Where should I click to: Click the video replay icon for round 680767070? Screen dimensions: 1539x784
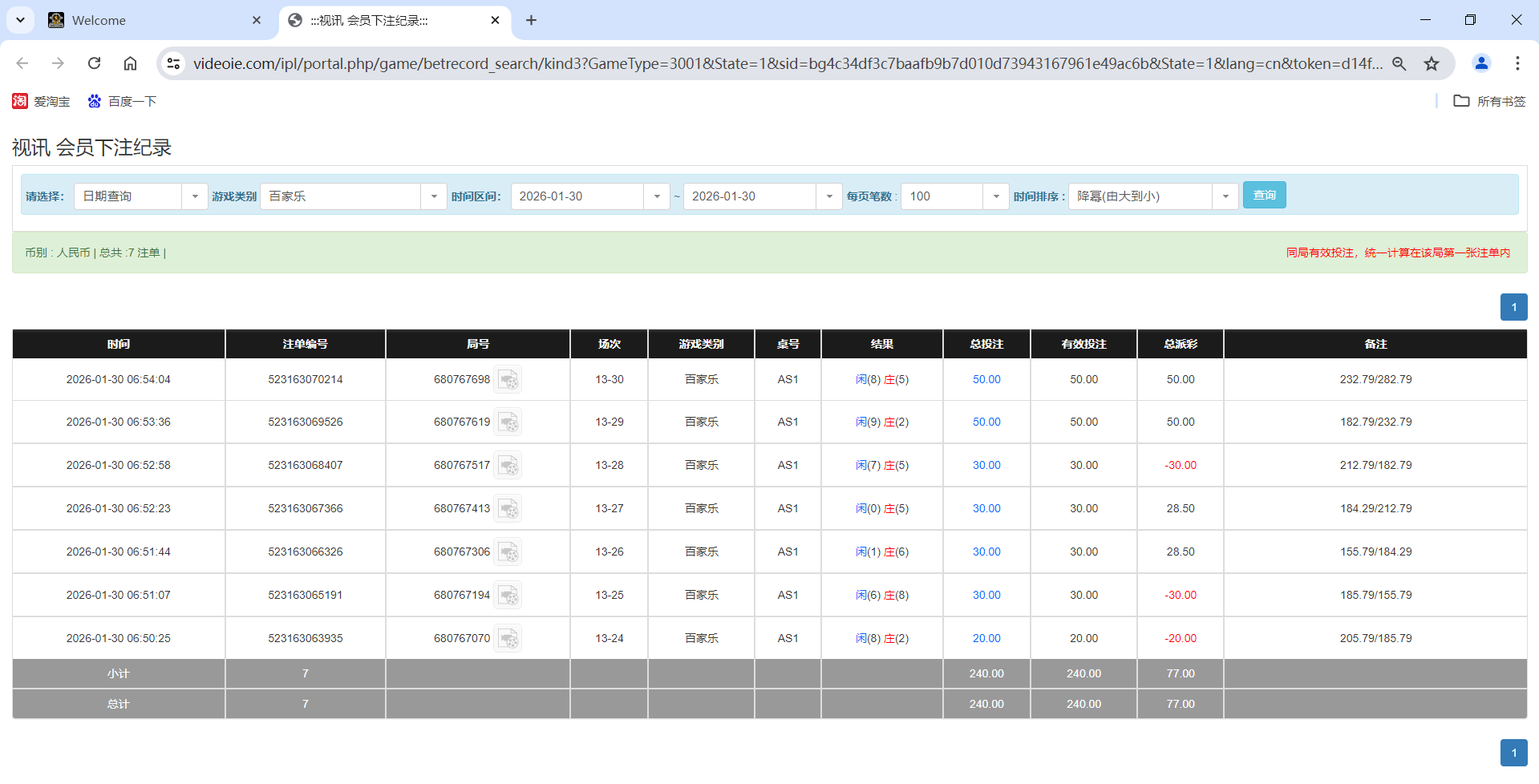pyautogui.click(x=508, y=638)
